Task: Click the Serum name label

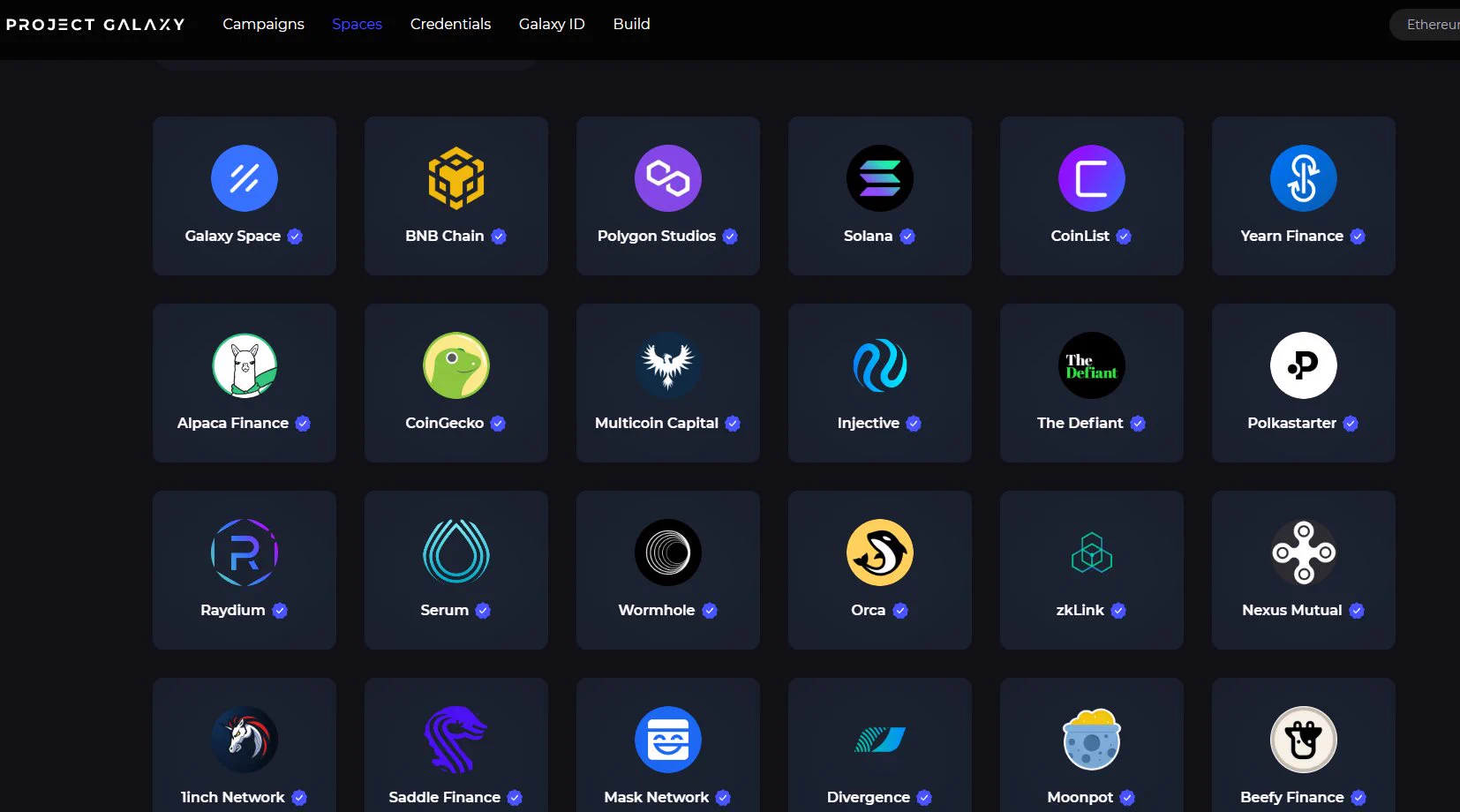Action: (x=444, y=610)
